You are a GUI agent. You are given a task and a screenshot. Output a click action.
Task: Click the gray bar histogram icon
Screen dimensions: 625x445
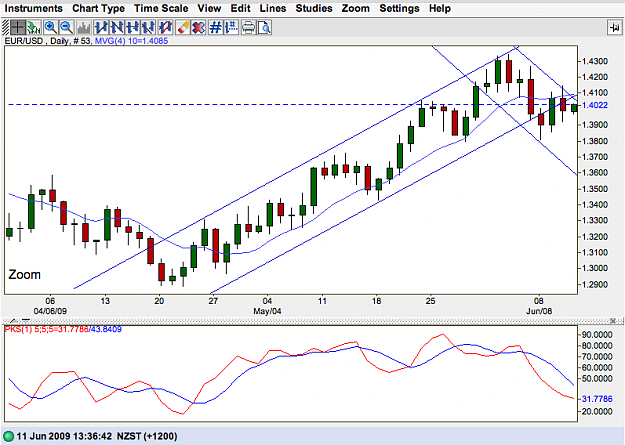84,28
